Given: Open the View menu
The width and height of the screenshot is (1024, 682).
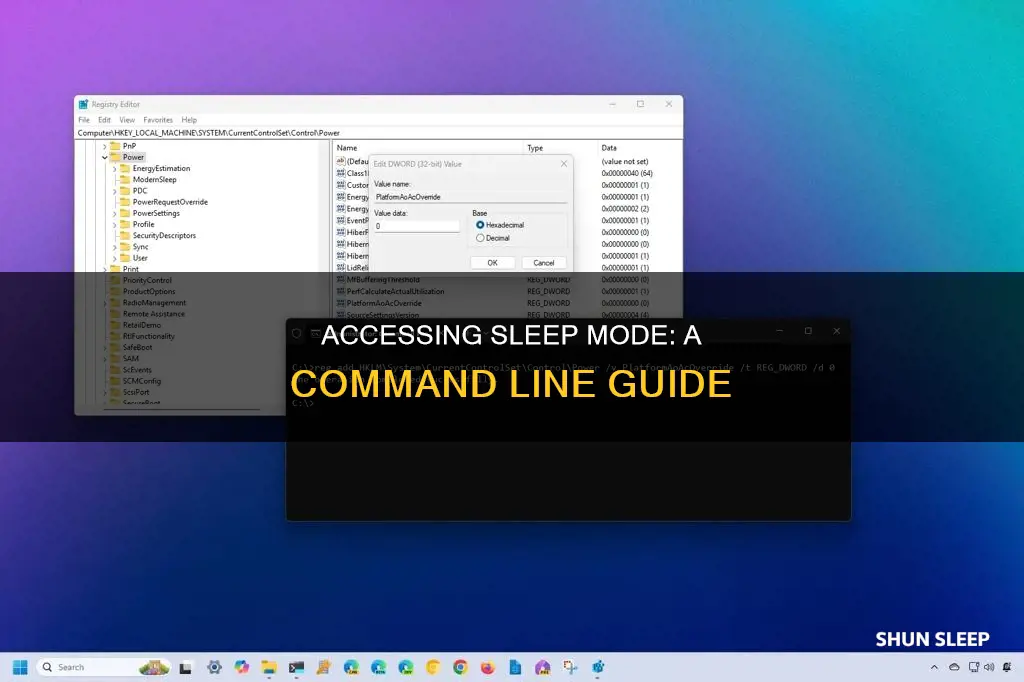Looking at the screenshot, I should [x=127, y=120].
